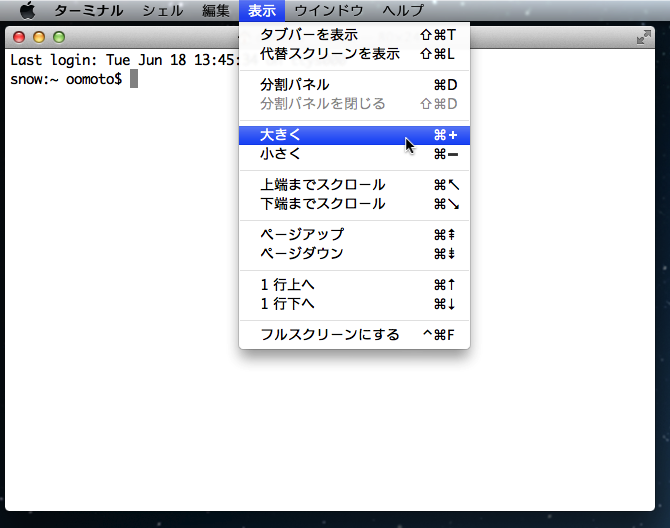
Task: Choose 上端までスクロール menu item
Action: 354,185
